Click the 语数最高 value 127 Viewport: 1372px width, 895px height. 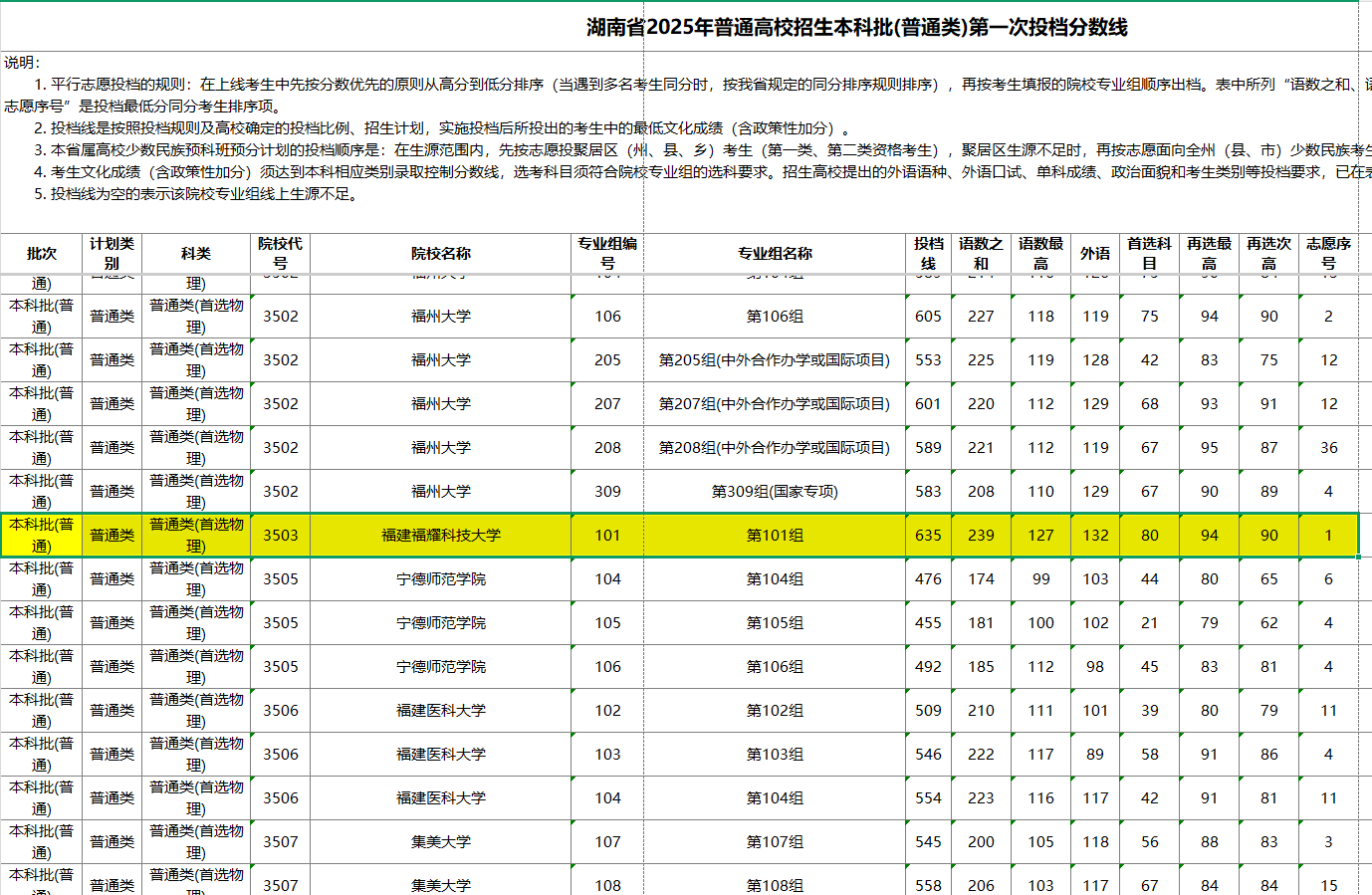[1040, 536]
